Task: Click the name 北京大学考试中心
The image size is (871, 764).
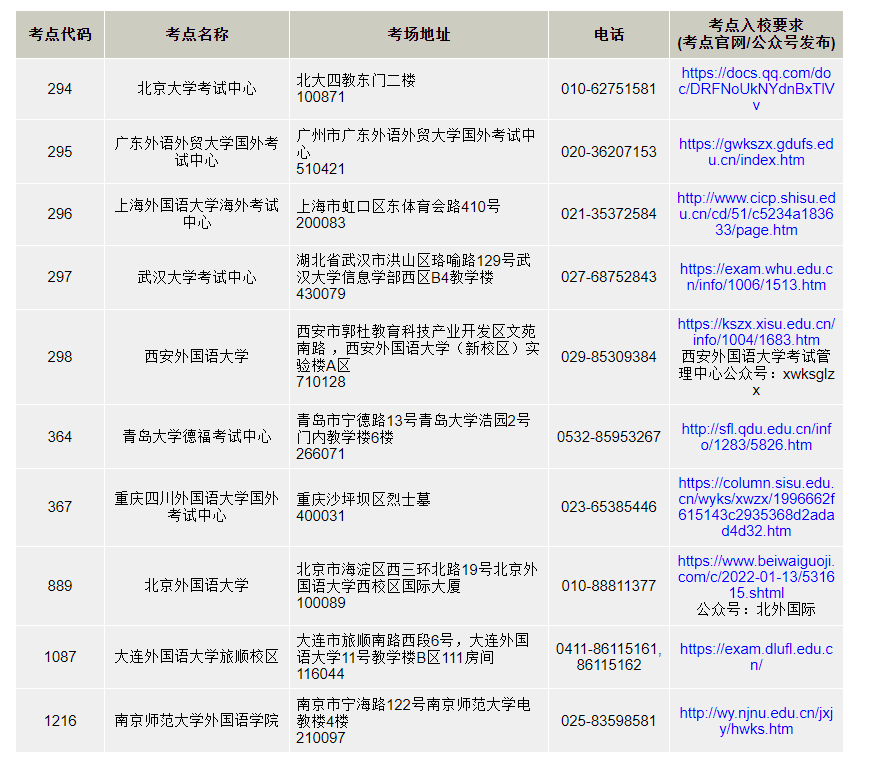Action: coord(197,89)
